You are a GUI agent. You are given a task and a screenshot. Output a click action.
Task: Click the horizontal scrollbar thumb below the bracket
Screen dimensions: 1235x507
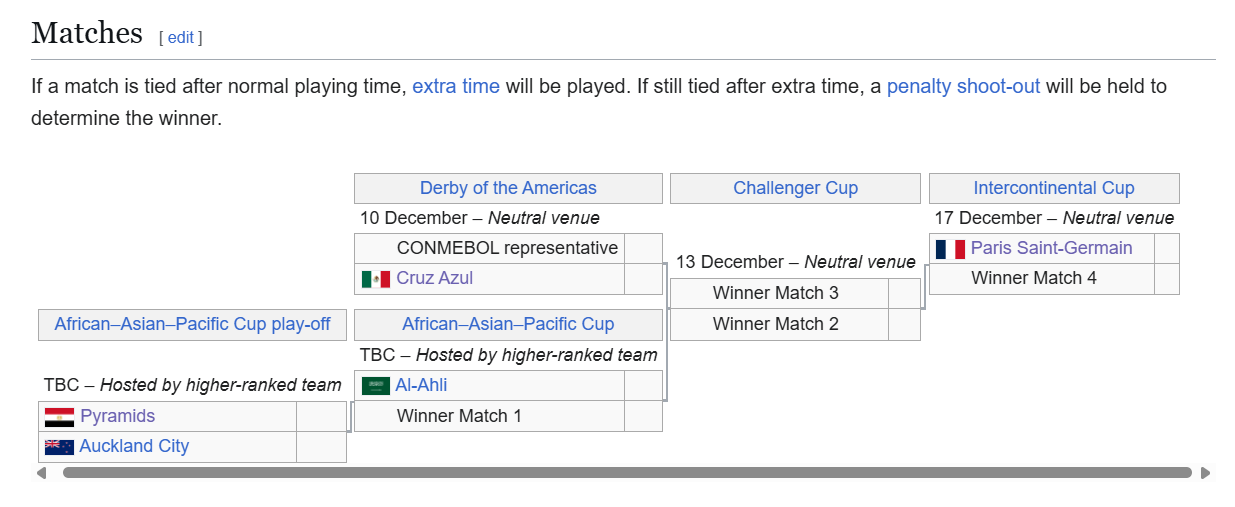point(627,473)
